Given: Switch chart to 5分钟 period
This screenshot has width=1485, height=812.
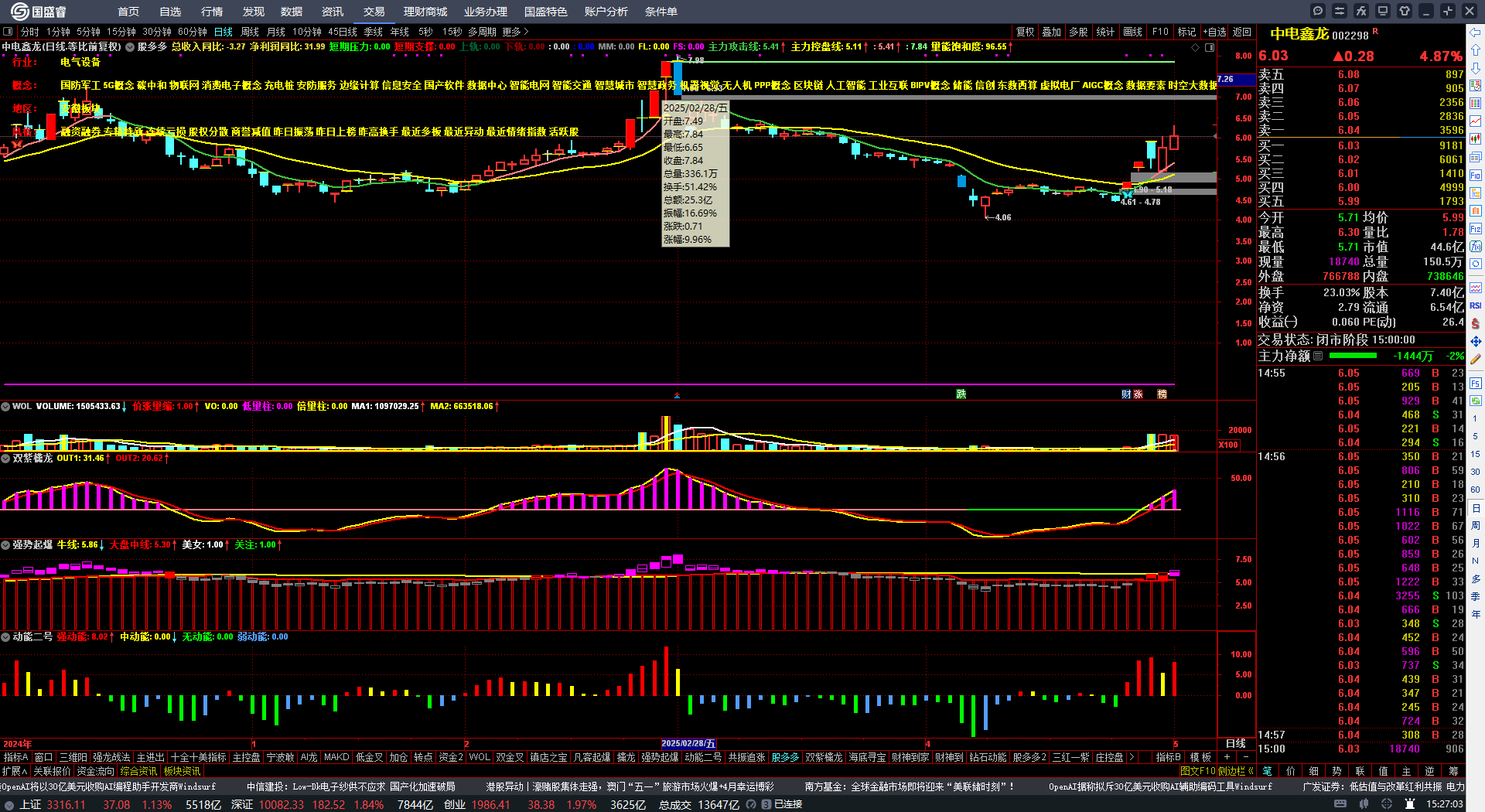Looking at the screenshot, I should click(88, 32).
